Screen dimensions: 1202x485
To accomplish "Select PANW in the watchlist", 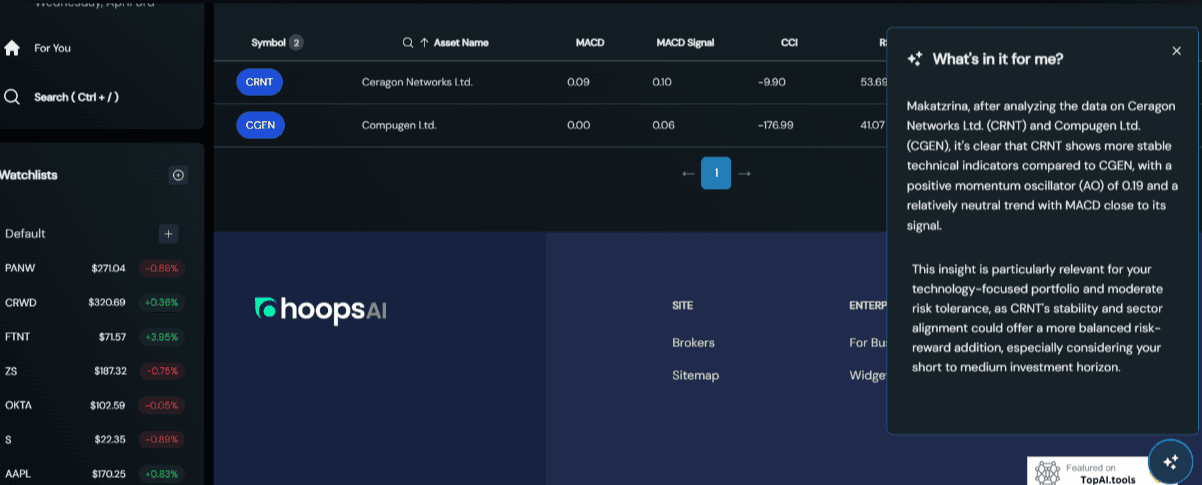I will point(20,268).
